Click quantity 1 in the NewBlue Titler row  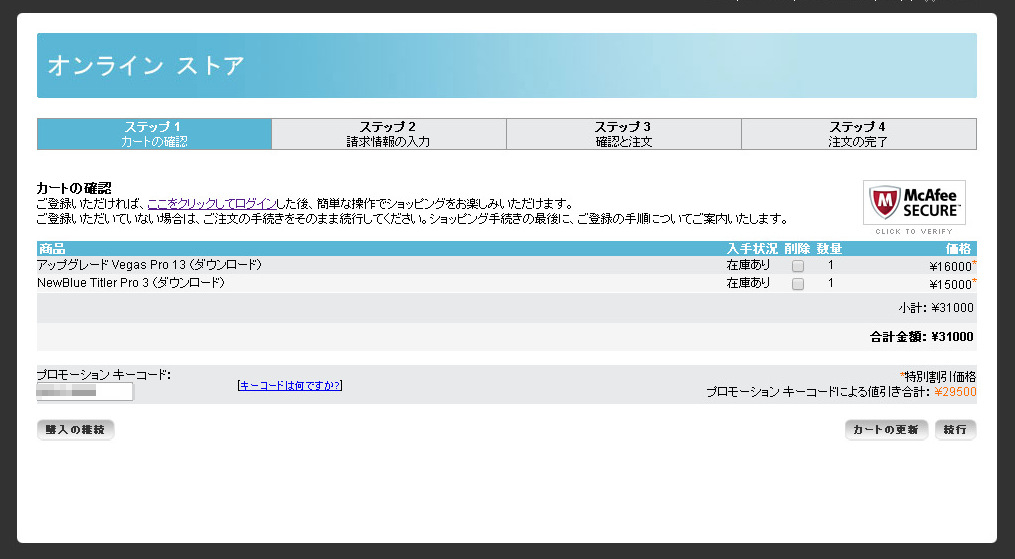point(831,283)
